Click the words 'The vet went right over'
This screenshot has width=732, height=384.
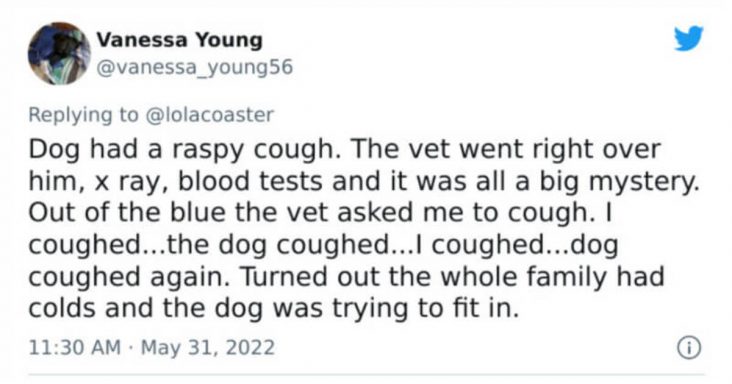point(506,149)
